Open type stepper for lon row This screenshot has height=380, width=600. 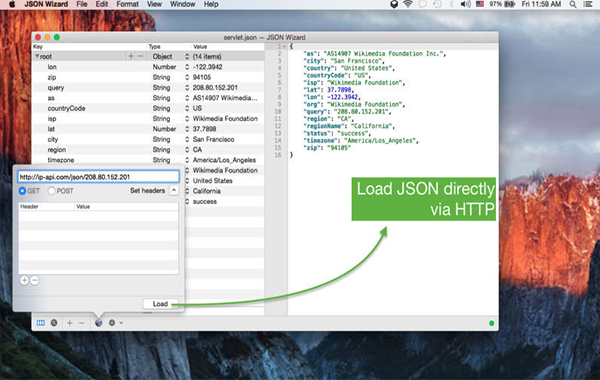(187, 67)
